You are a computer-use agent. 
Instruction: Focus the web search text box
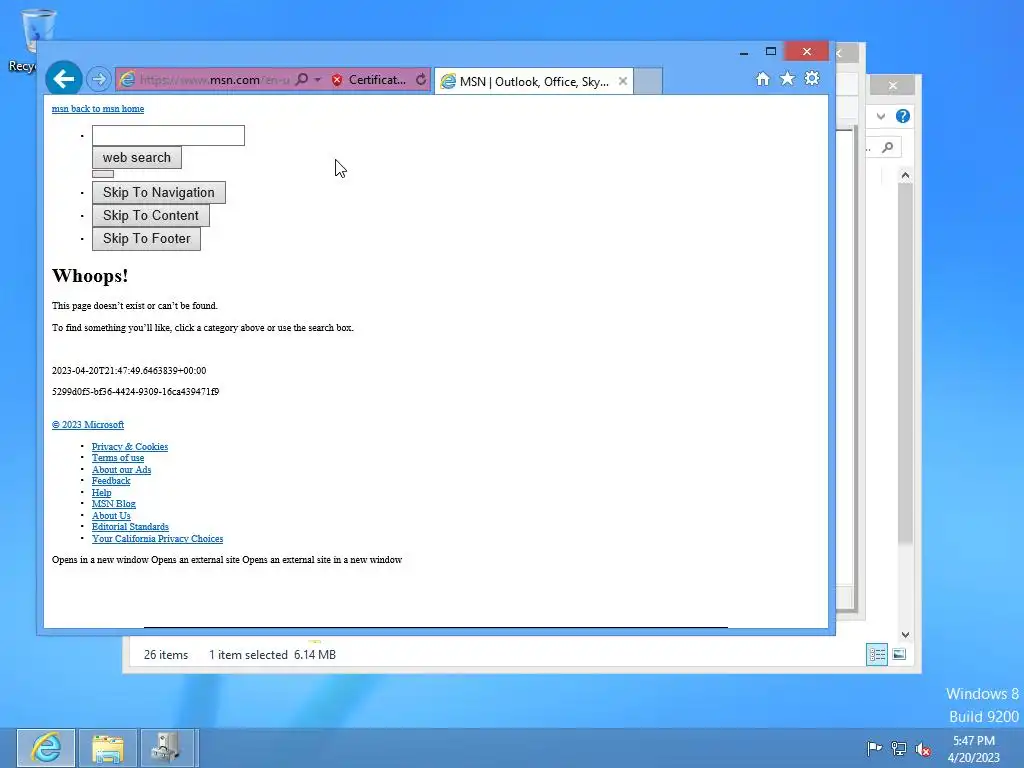click(x=168, y=135)
